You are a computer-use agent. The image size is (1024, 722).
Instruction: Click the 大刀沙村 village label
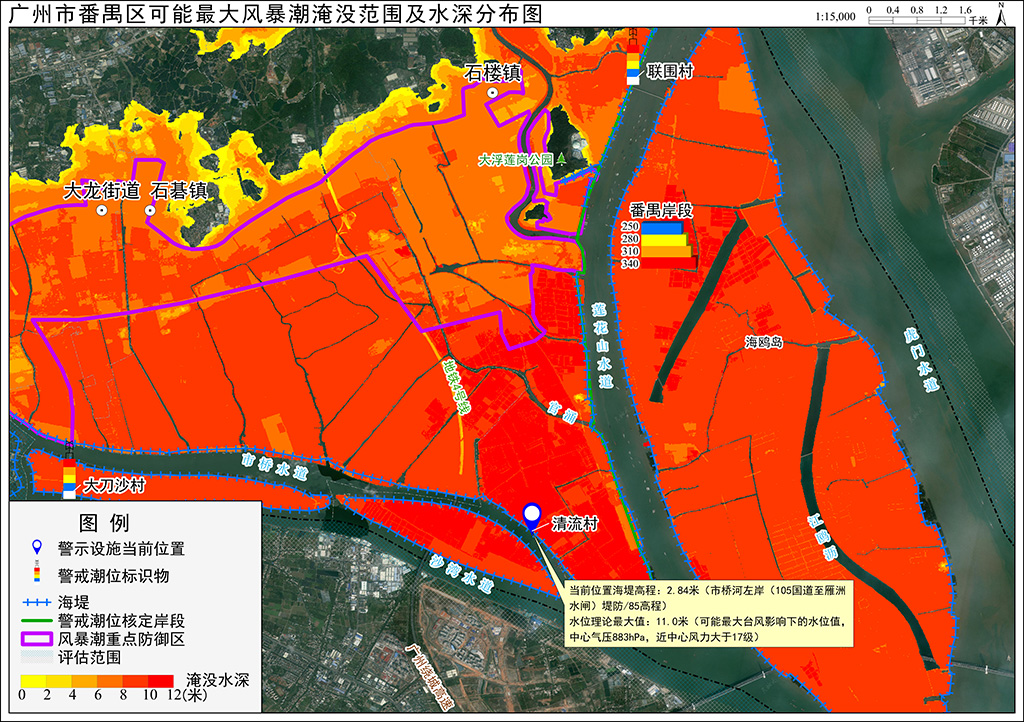[114, 485]
